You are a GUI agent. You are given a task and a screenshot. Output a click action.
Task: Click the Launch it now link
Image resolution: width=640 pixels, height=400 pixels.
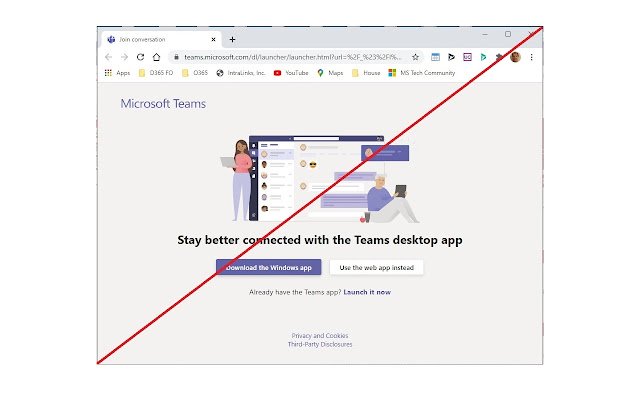(367, 292)
